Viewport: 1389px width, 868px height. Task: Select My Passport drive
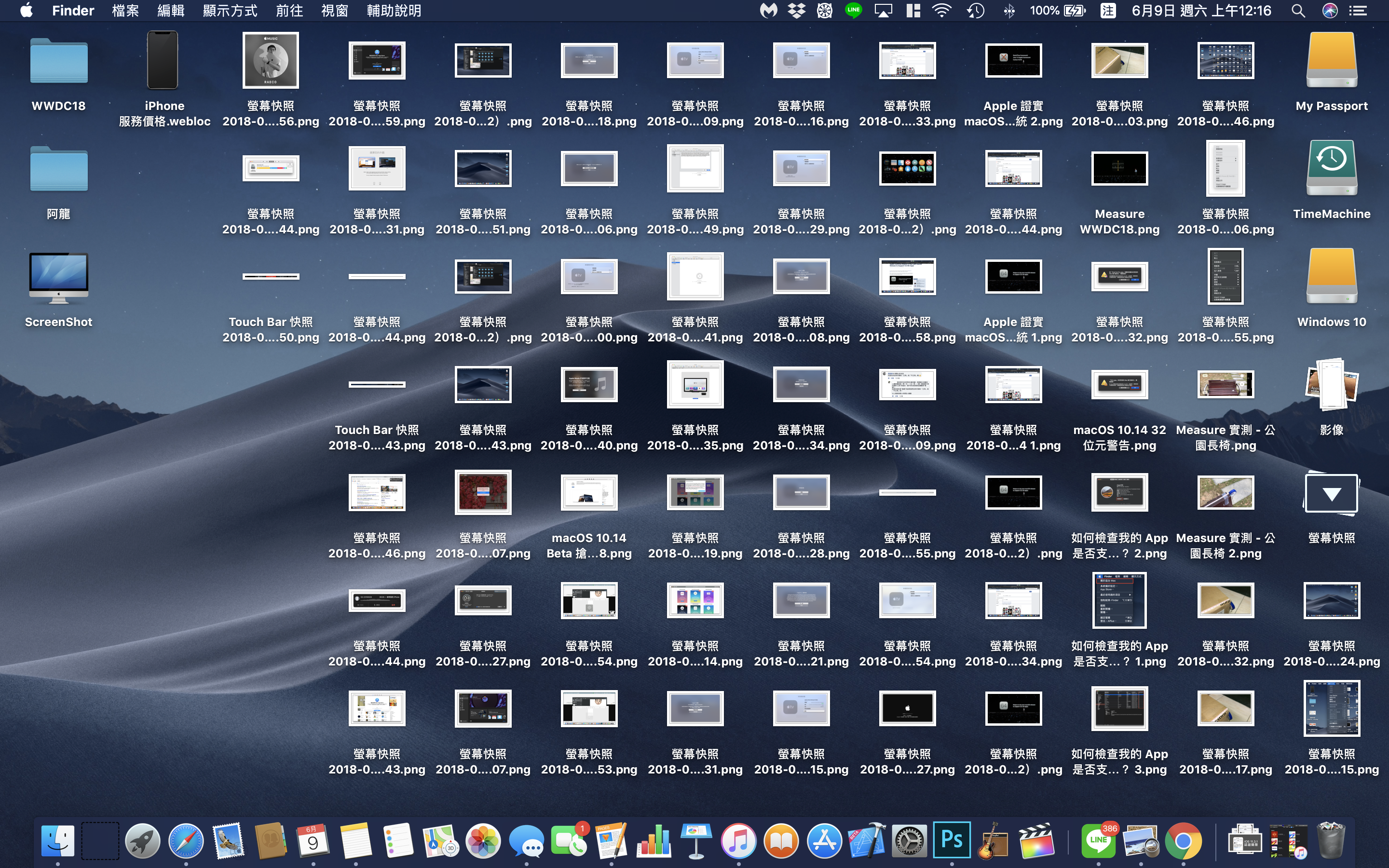pos(1332,60)
